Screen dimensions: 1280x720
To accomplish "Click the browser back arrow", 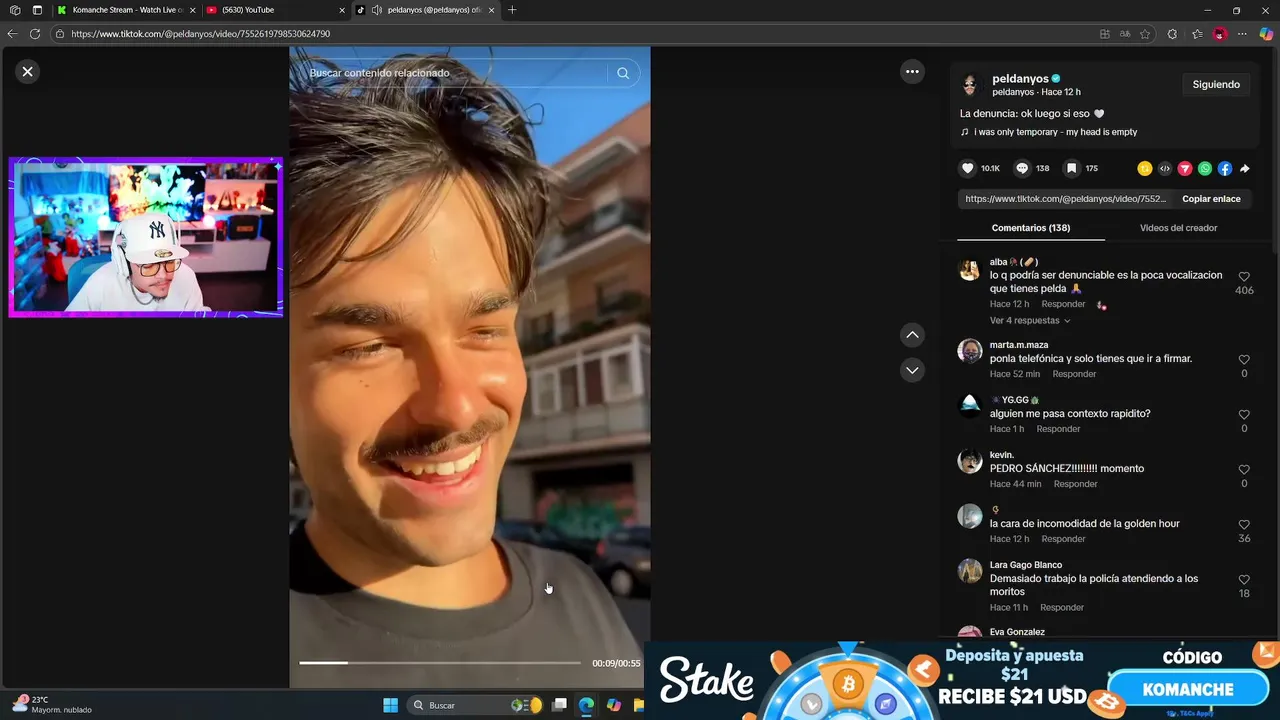I will (x=13, y=34).
